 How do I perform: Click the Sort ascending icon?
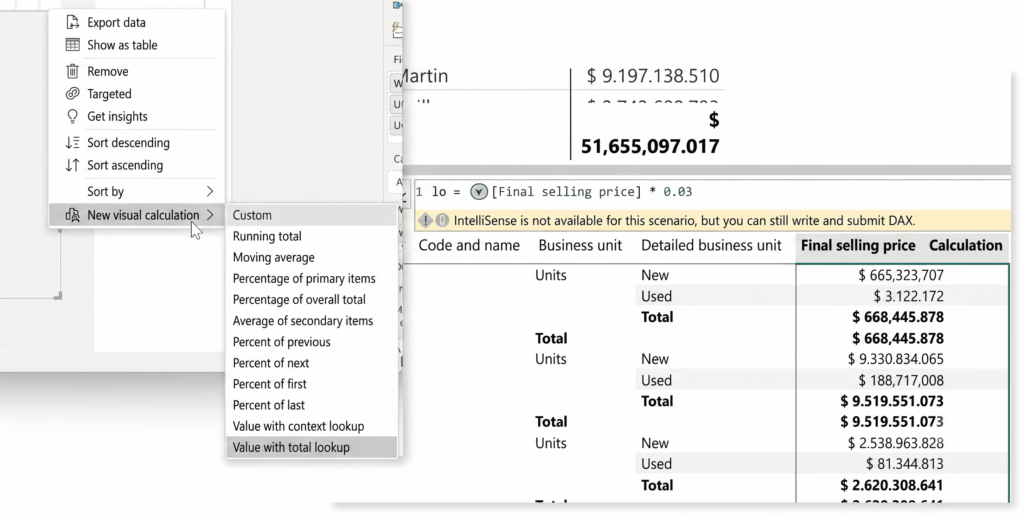click(72, 165)
